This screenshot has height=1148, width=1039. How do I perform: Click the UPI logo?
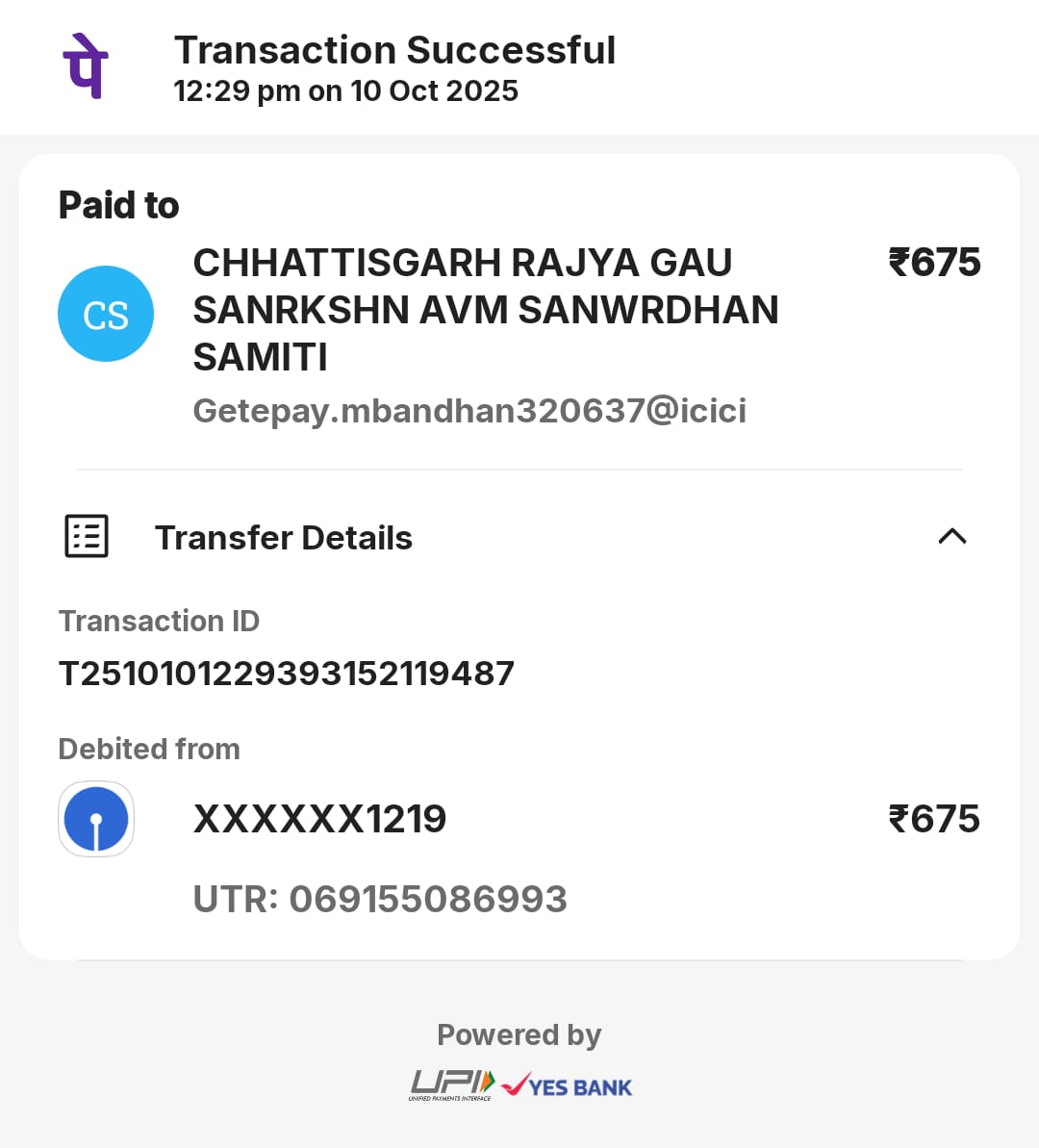[x=451, y=1084]
